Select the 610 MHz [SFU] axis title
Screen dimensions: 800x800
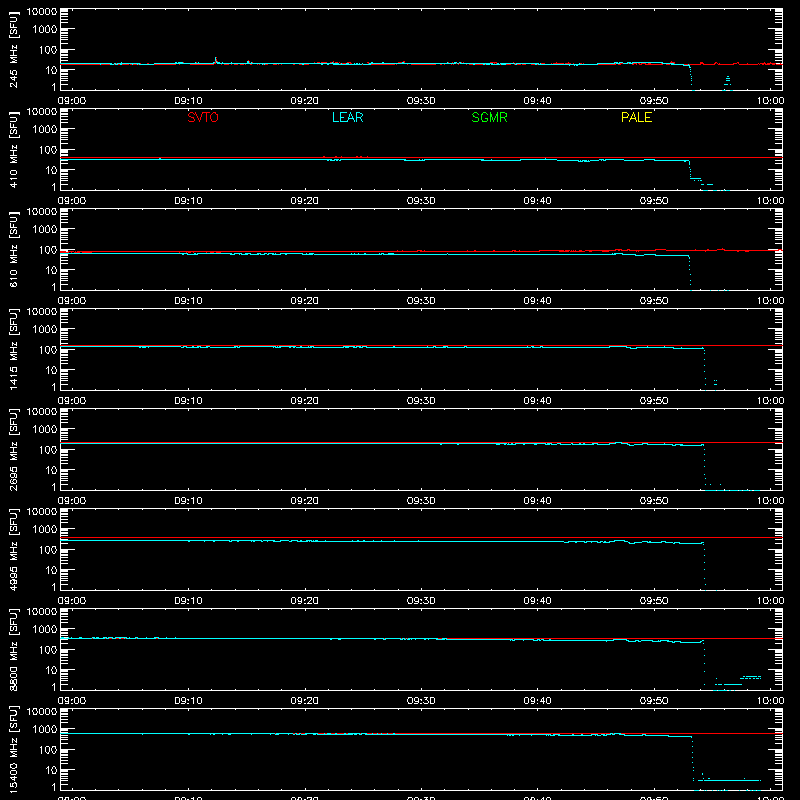13,250
